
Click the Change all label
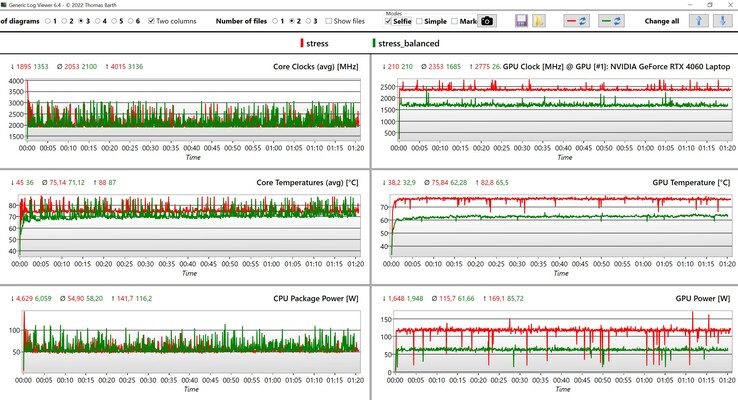pos(662,21)
